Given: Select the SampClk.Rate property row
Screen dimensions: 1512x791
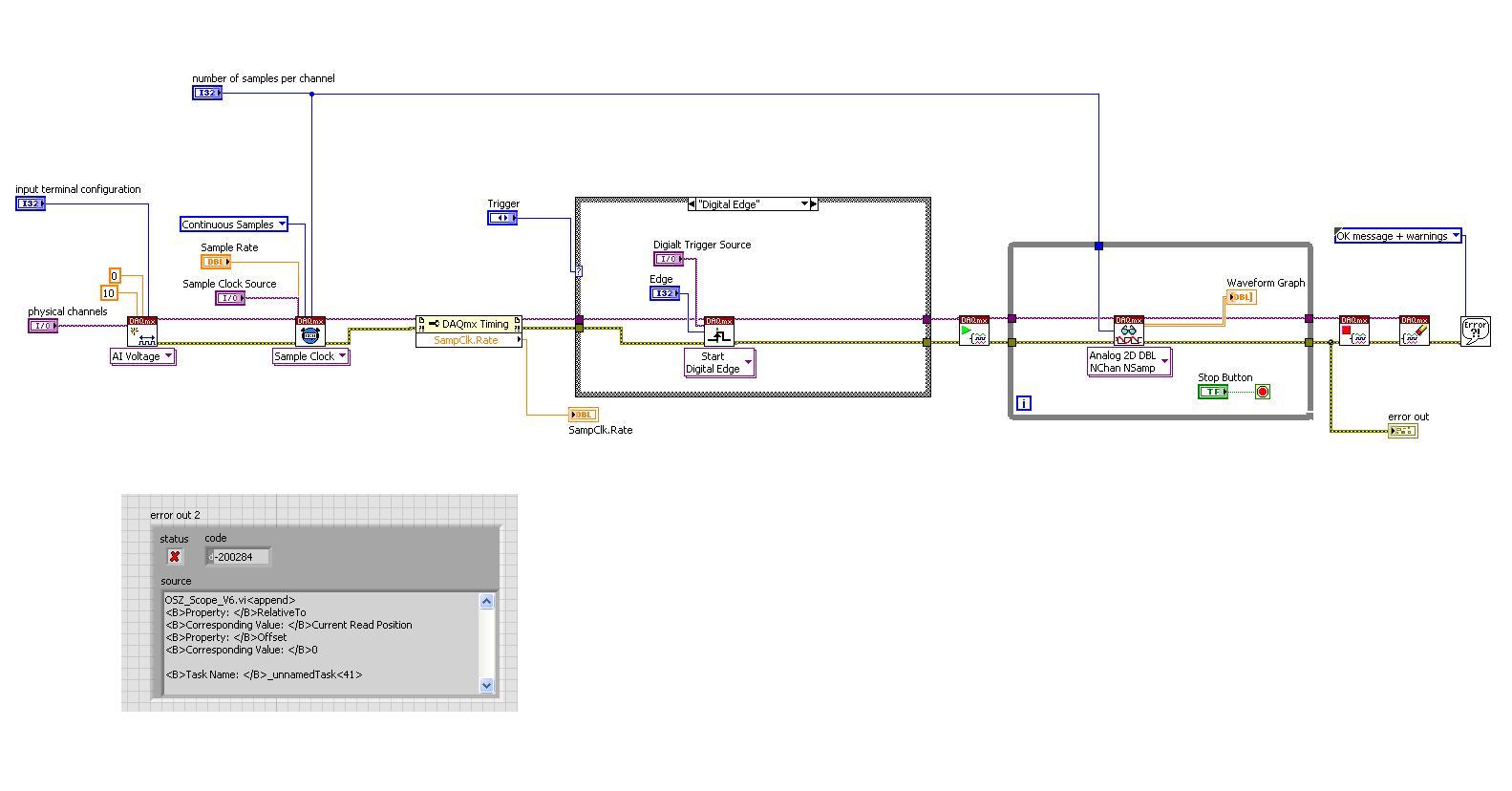Looking at the screenshot, I should click(469, 340).
